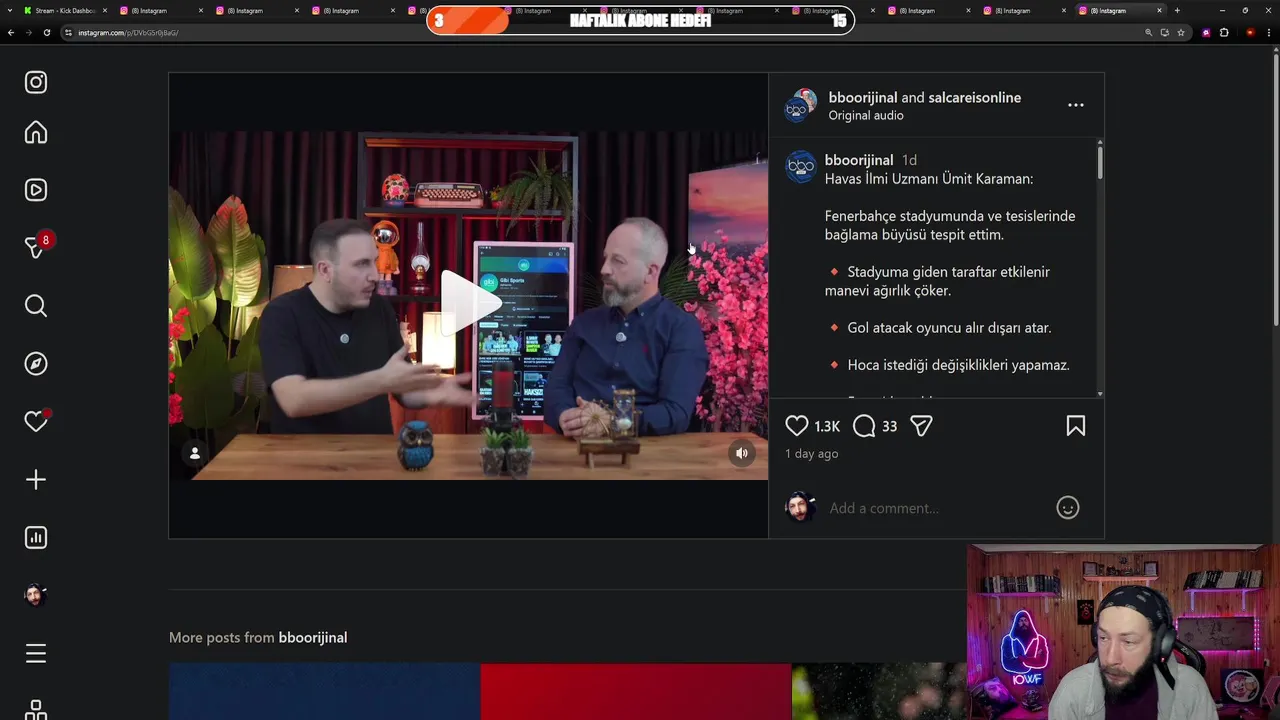Open the emoji picker for comments

point(1068,508)
